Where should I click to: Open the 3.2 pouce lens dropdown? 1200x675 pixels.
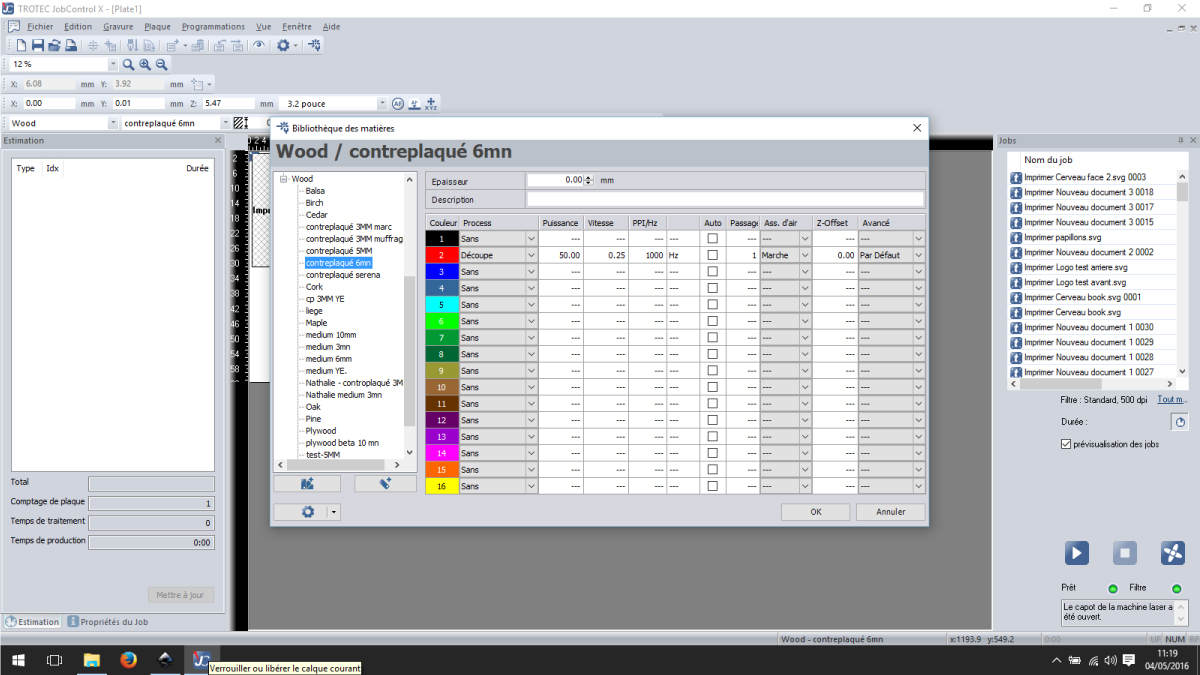[x=382, y=103]
